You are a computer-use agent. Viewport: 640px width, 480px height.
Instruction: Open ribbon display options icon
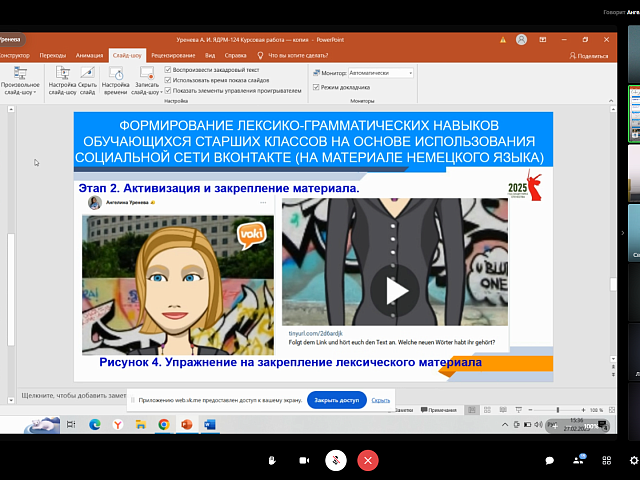tap(542, 40)
